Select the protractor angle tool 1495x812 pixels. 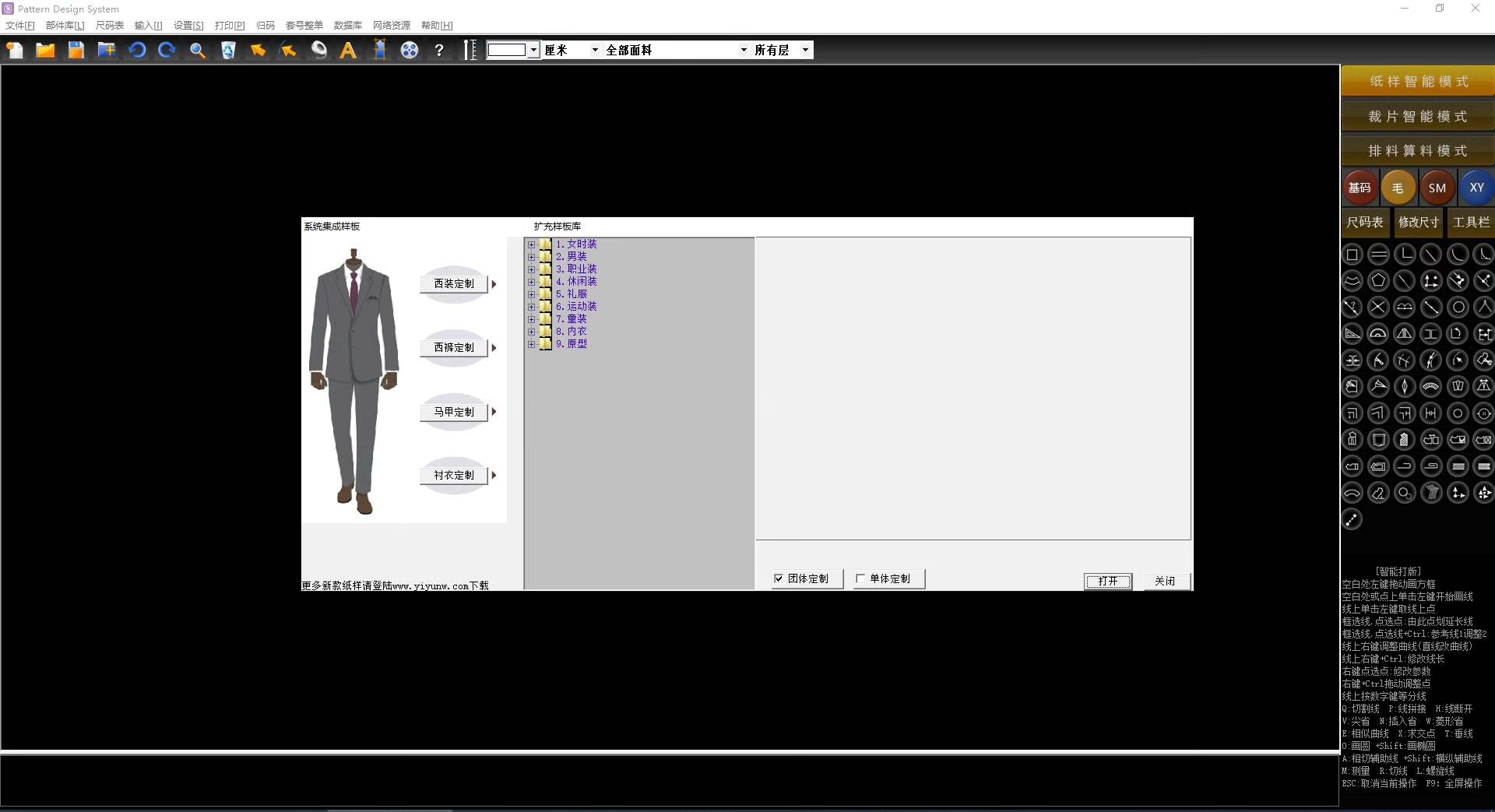tap(1378, 334)
